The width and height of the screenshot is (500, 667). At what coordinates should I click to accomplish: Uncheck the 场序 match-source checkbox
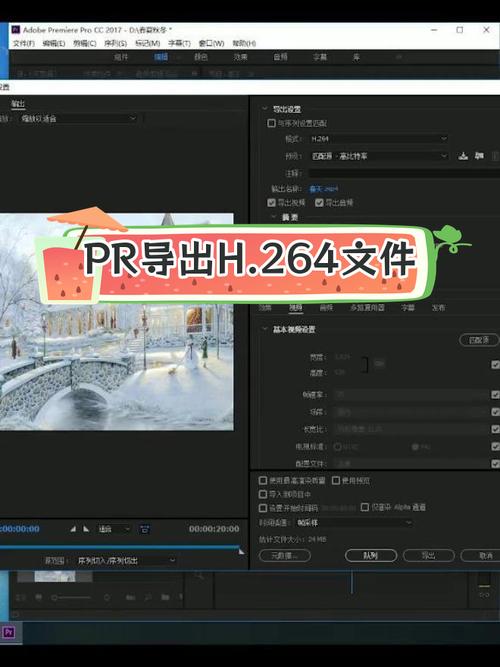pos(495,412)
